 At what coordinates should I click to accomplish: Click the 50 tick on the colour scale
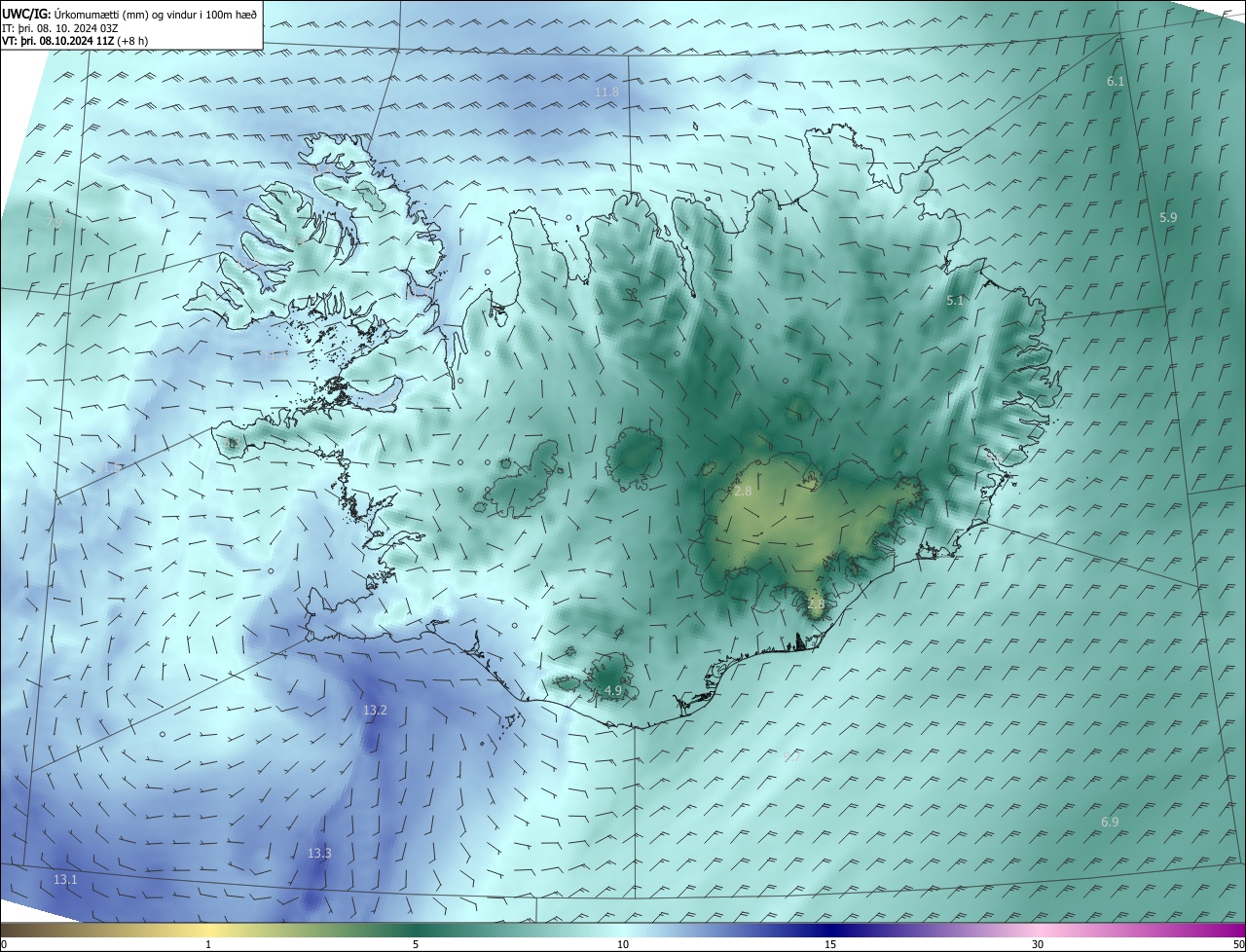point(1238,944)
